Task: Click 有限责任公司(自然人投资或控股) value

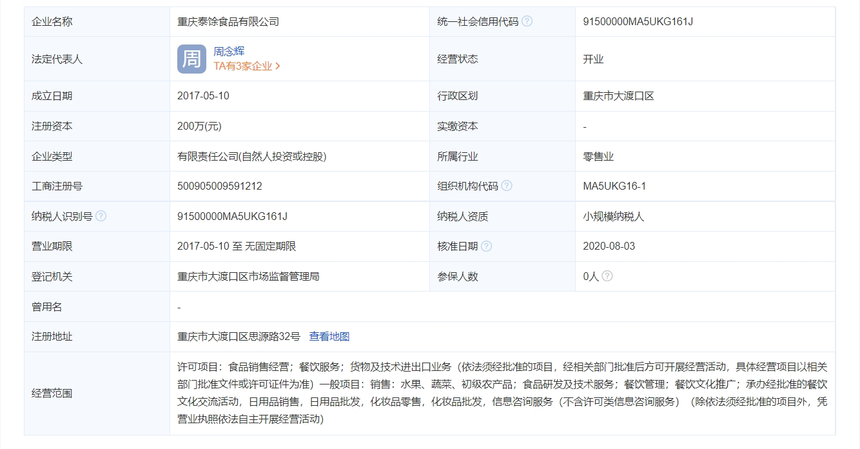Action: pyautogui.click(x=252, y=156)
